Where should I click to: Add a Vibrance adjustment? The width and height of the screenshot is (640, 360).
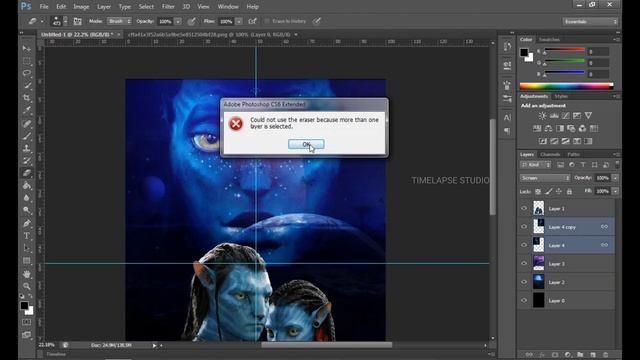coord(588,116)
